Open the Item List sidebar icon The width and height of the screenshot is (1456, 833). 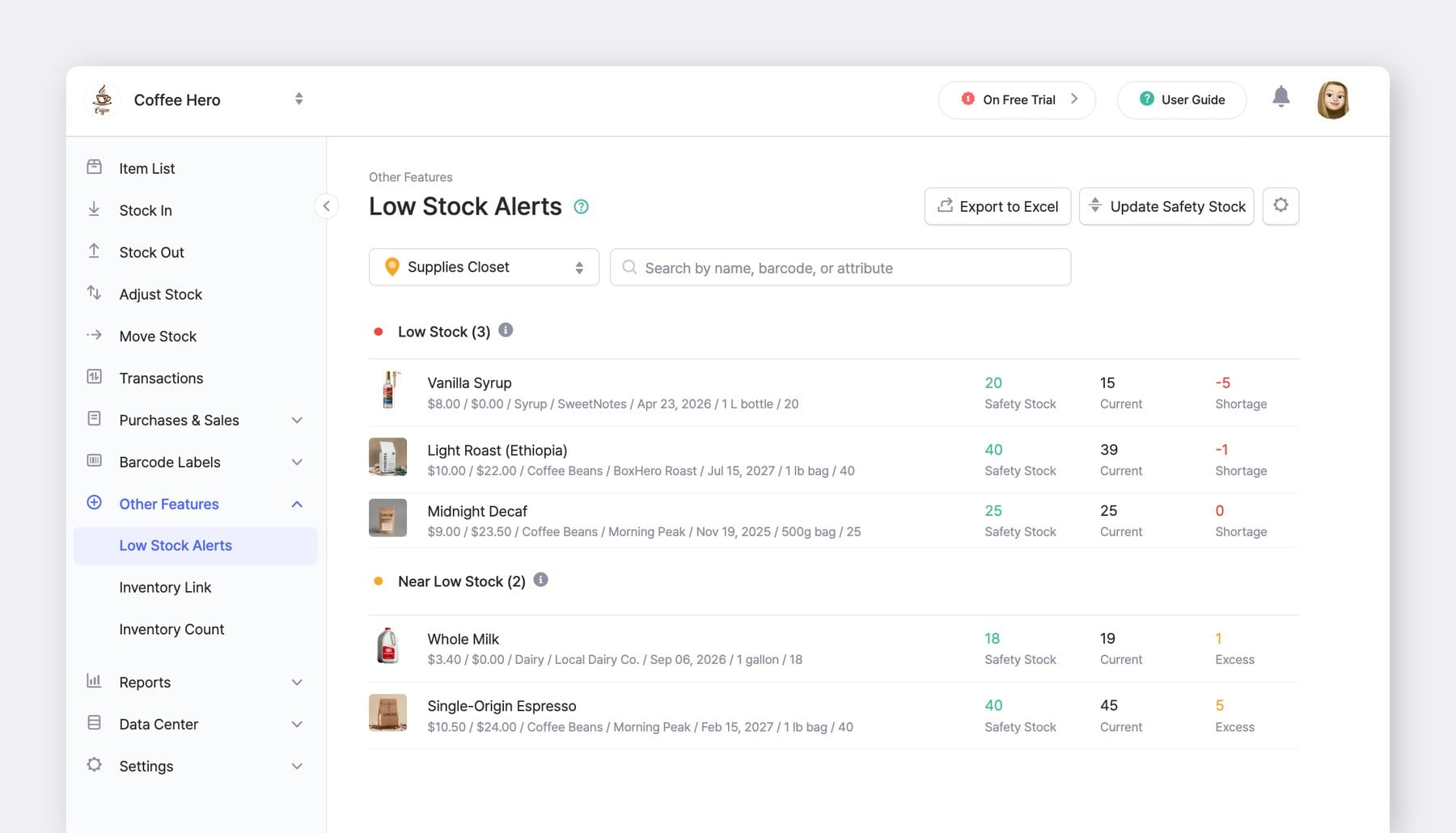95,167
